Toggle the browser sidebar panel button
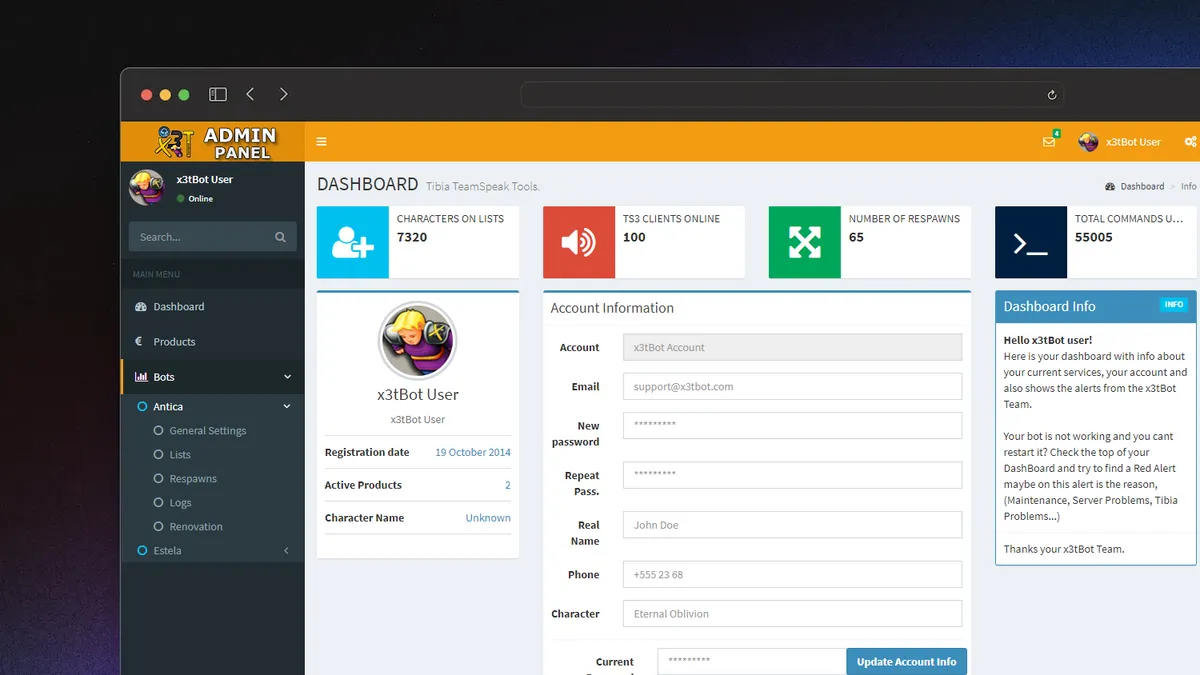 [218, 94]
